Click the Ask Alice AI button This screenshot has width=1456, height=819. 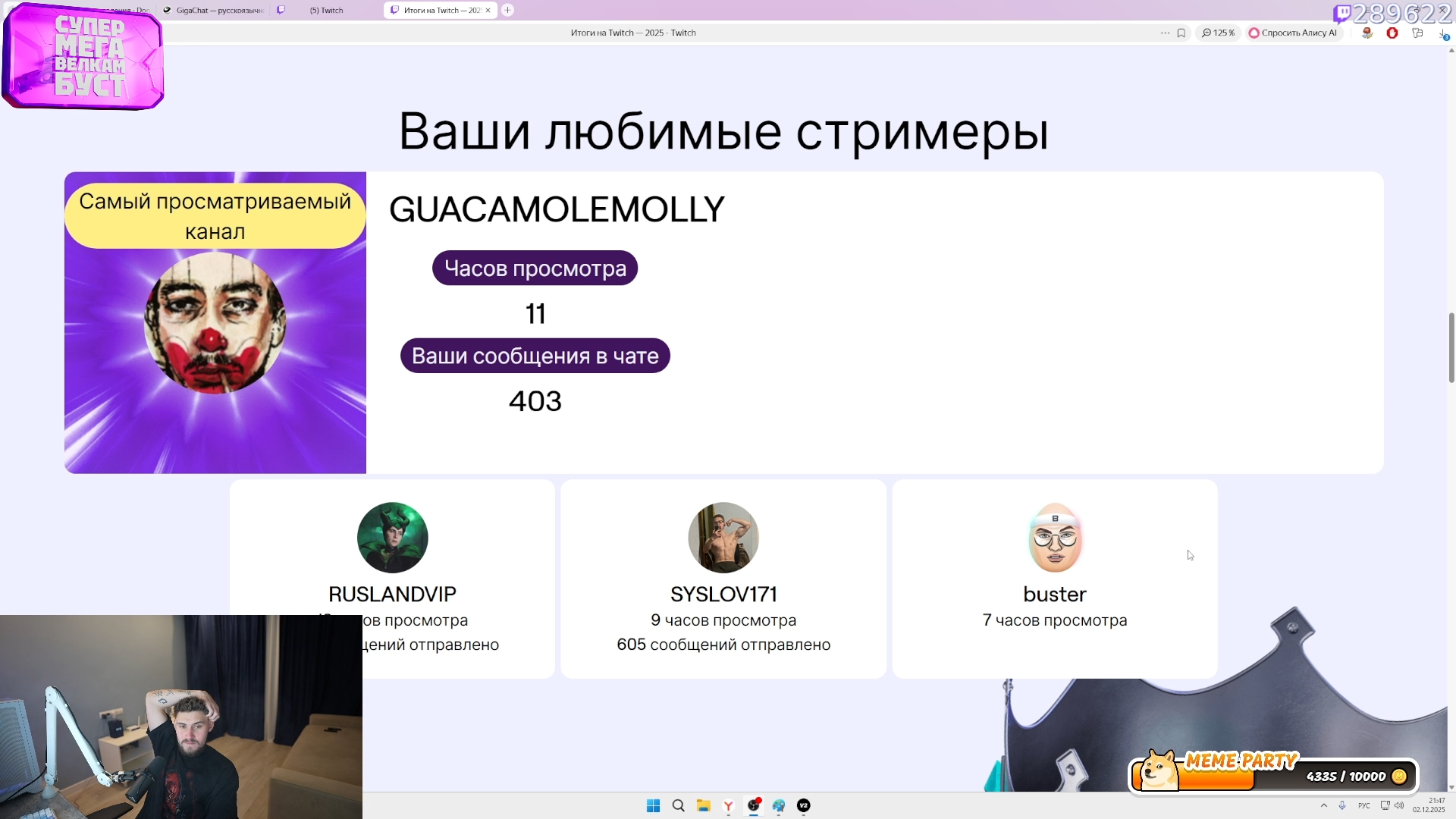[1293, 33]
